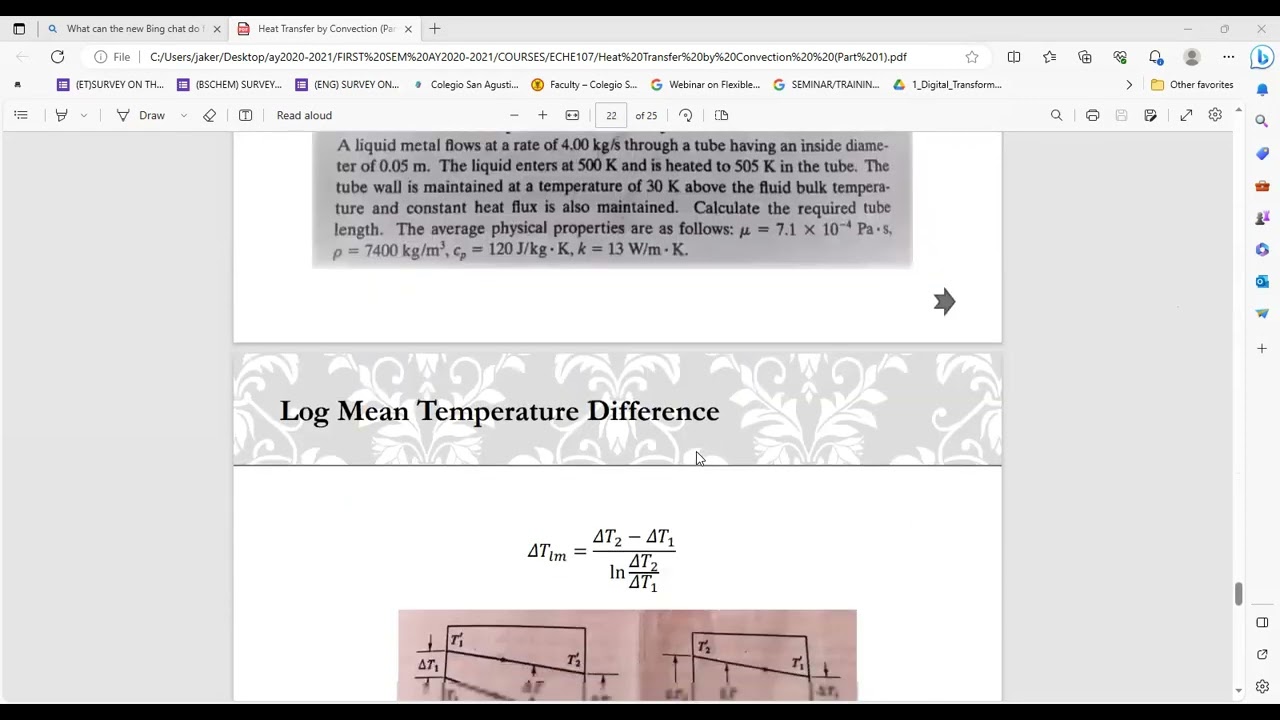Click the profile avatar icon

(1192, 57)
